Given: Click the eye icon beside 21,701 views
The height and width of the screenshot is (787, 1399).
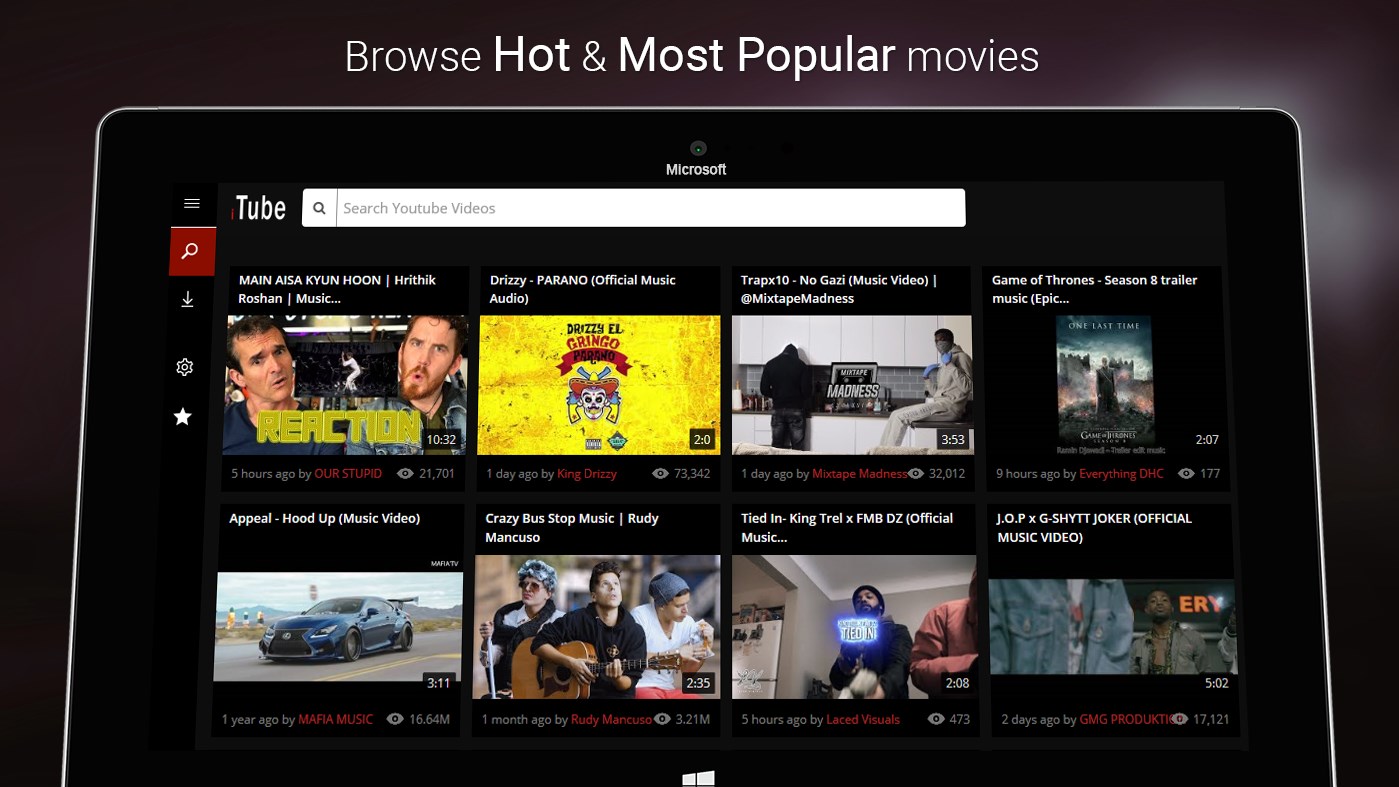Looking at the screenshot, I should (x=405, y=474).
